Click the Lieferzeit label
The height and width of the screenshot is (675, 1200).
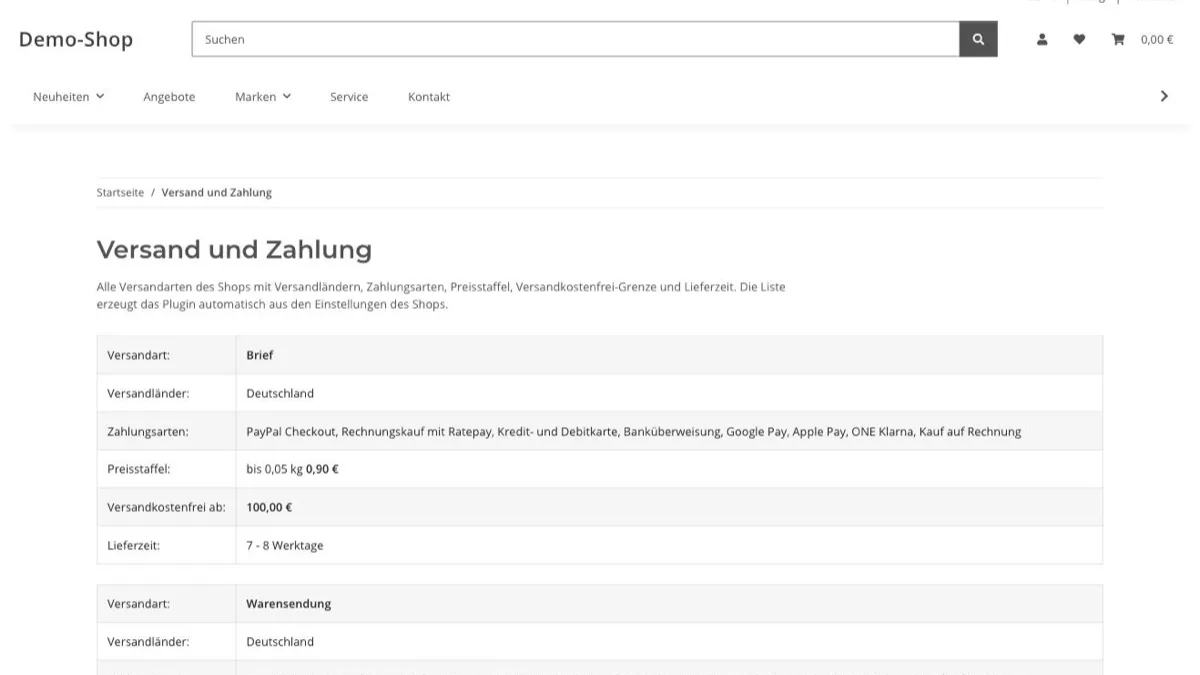pyautogui.click(x=134, y=546)
